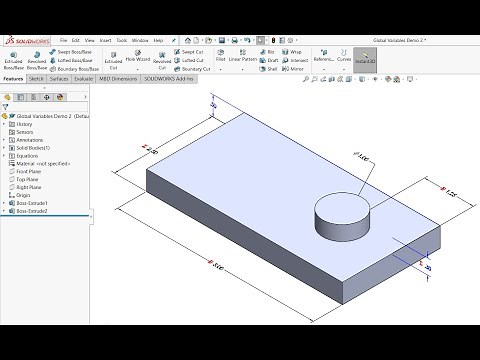480x360 pixels.
Task: Open the Reference Geometry dropdown arrow
Action: coord(324,69)
